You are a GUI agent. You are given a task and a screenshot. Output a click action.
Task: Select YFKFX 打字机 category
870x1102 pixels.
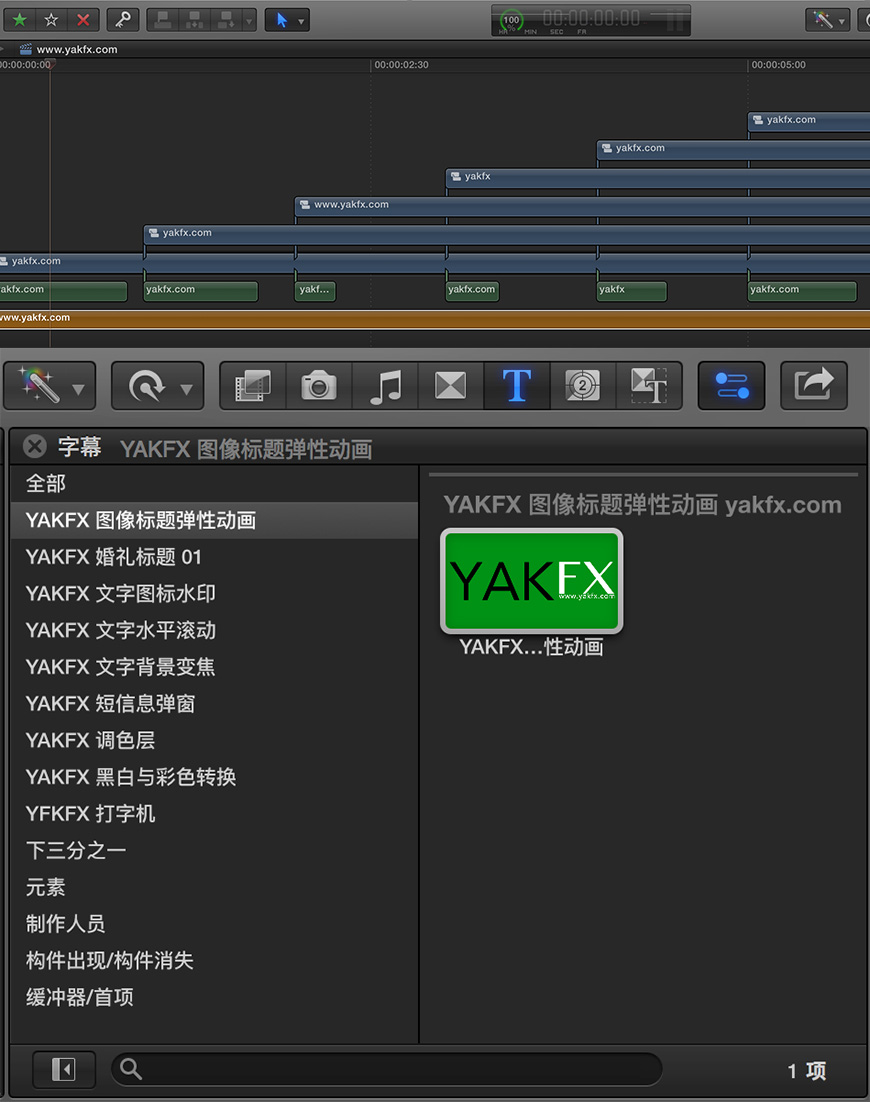pyautogui.click(x=214, y=813)
